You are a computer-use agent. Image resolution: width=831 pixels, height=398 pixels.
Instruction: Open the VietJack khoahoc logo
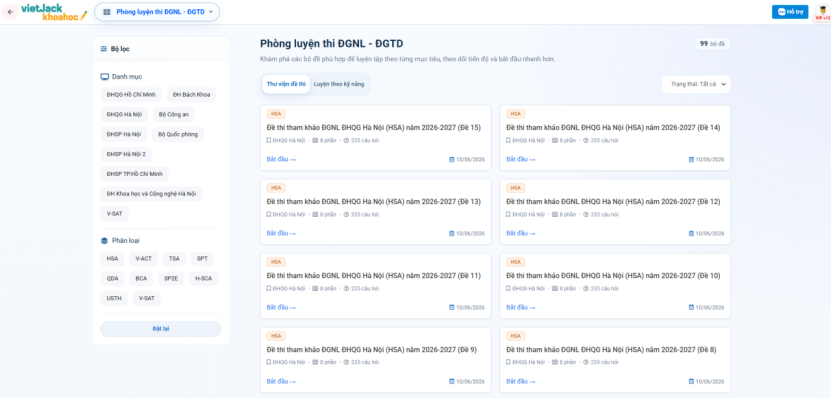tap(54, 12)
